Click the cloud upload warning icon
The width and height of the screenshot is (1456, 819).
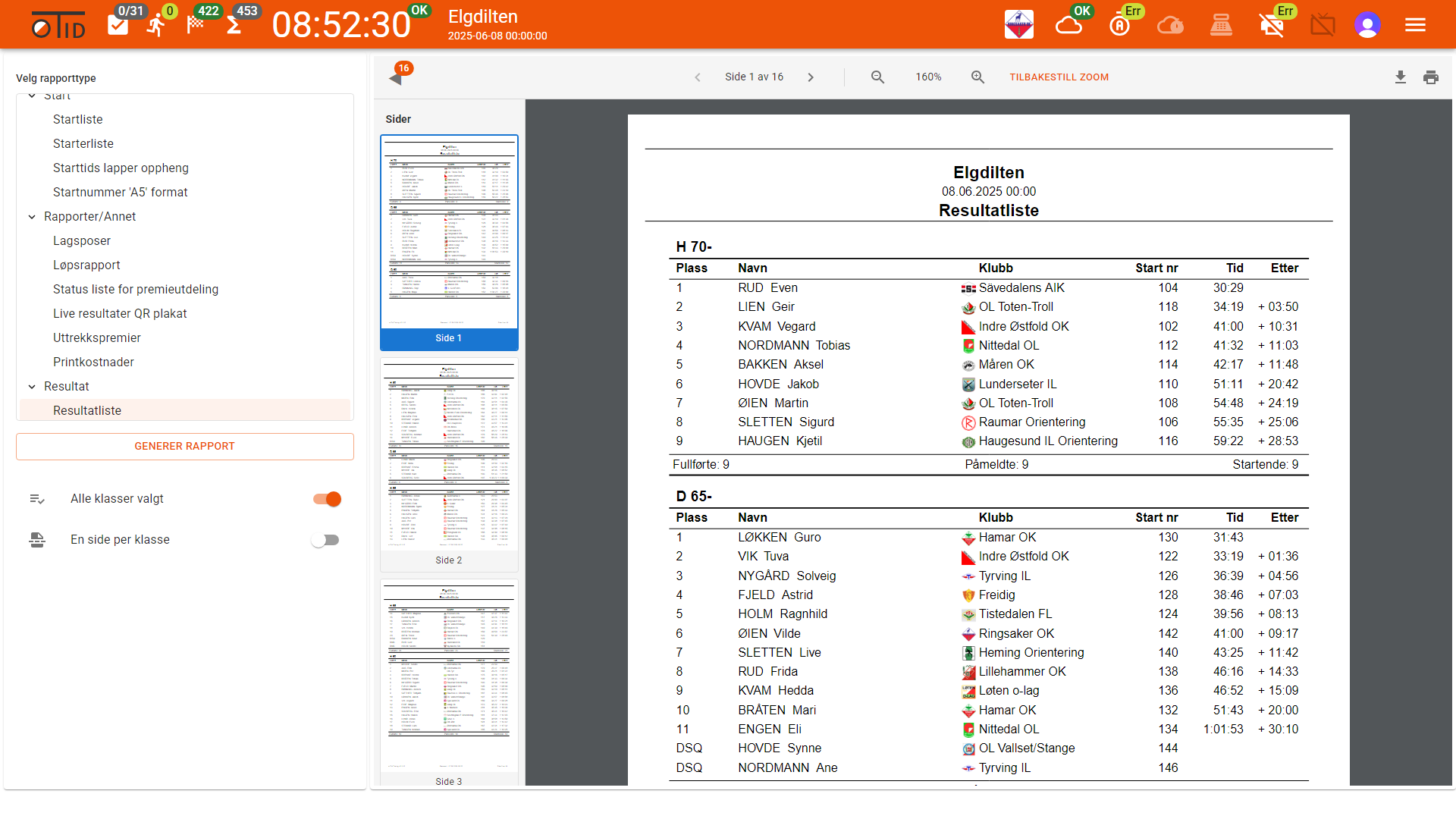pos(1170,26)
